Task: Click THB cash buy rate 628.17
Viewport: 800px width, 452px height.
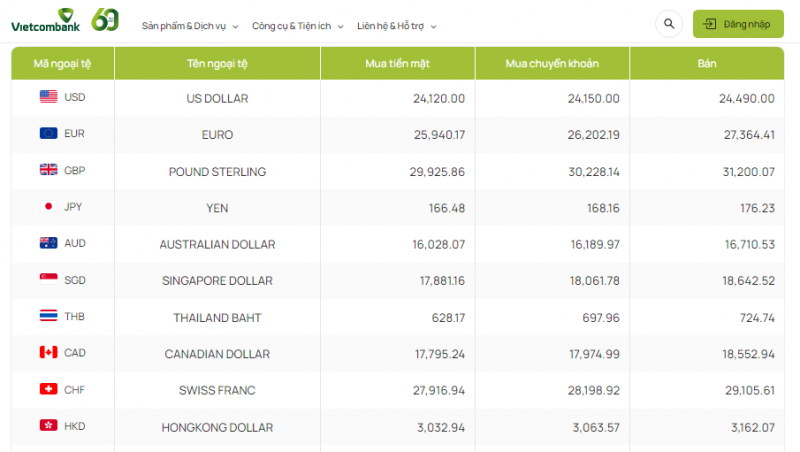Action: click(x=448, y=318)
